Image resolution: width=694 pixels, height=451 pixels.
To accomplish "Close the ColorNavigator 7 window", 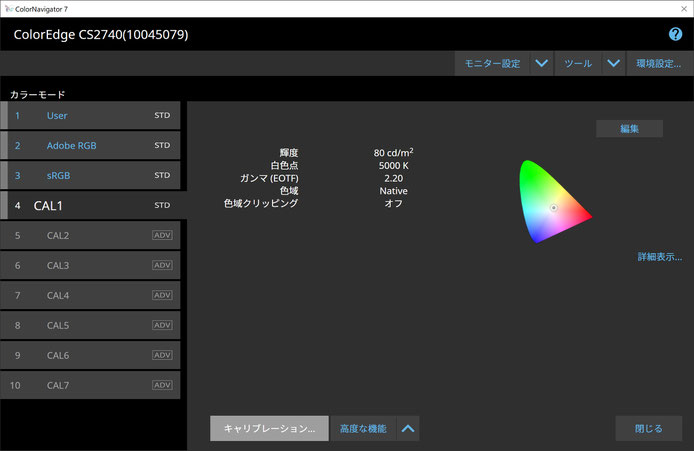I will tap(684, 9).
